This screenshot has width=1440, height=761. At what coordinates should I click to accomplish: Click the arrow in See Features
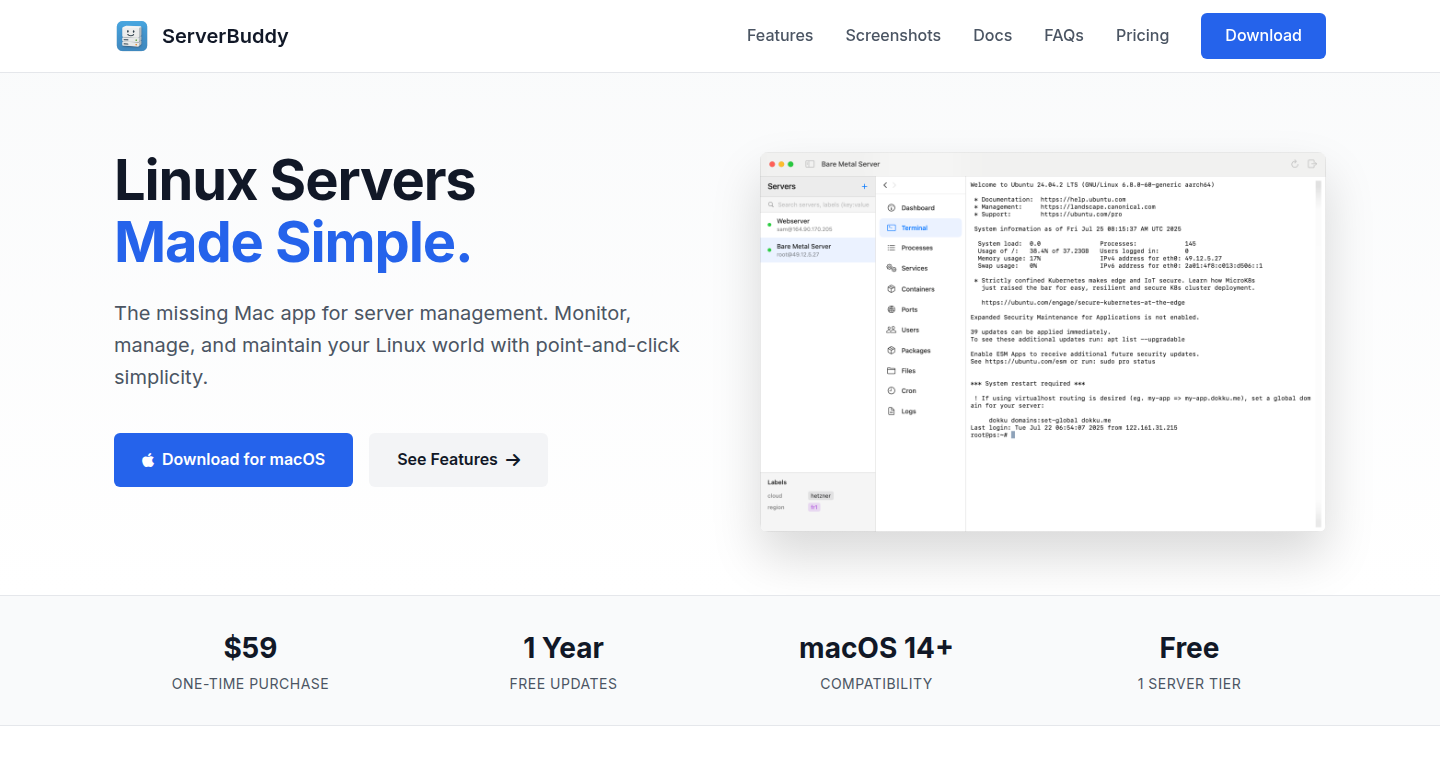[513, 460]
